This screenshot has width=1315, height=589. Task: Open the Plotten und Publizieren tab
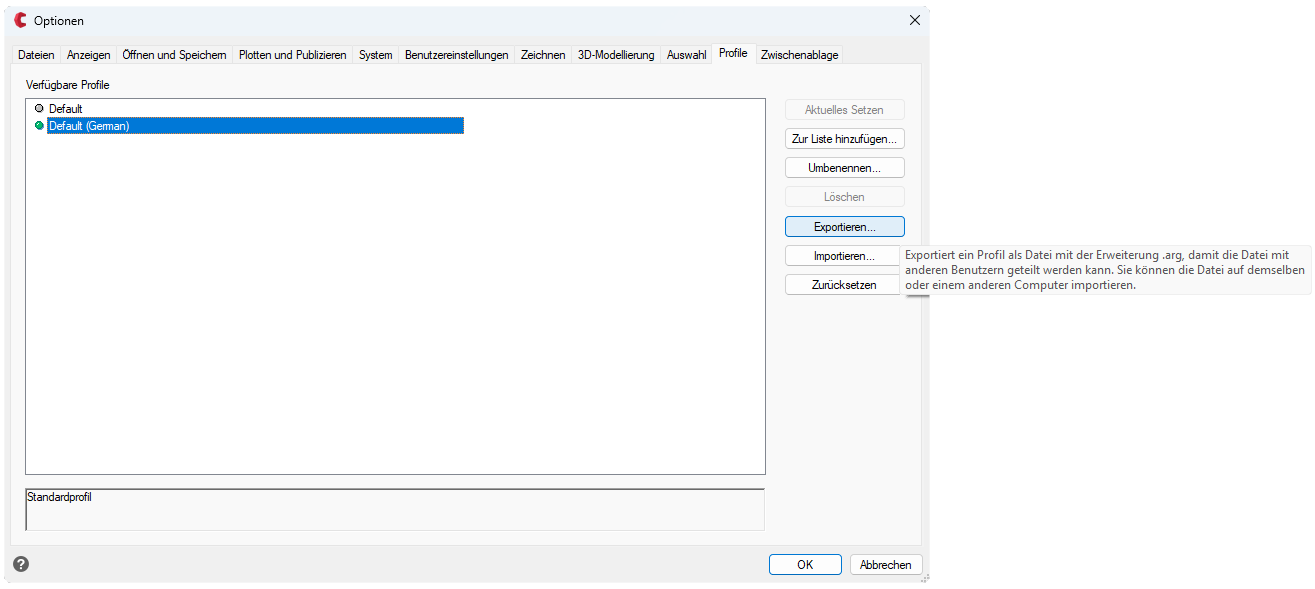click(x=292, y=55)
